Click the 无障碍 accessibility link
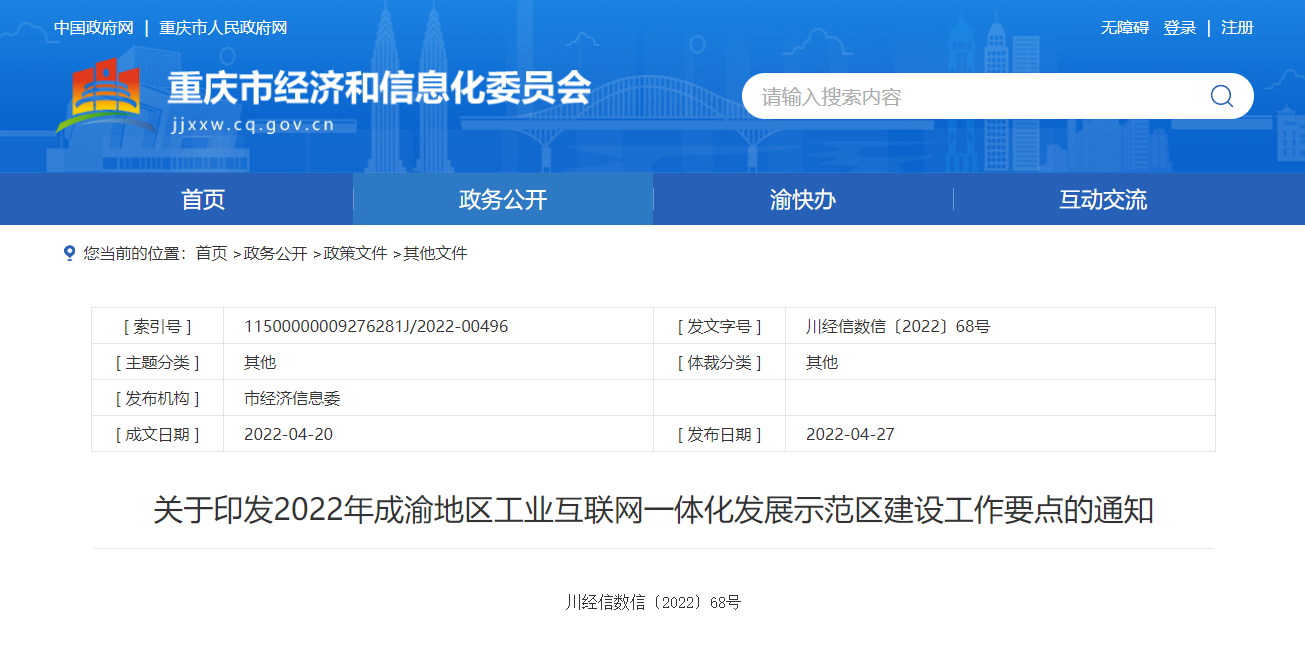Viewport: 1305px width, 657px height. click(1125, 28)
